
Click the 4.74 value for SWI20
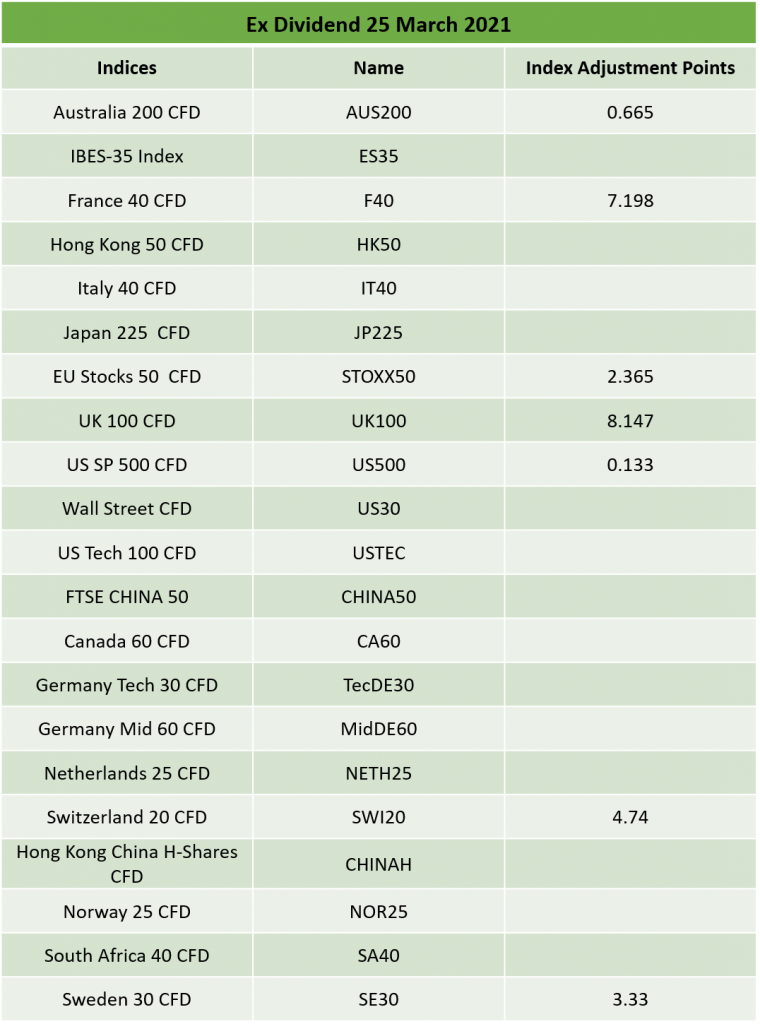point(630,817)
